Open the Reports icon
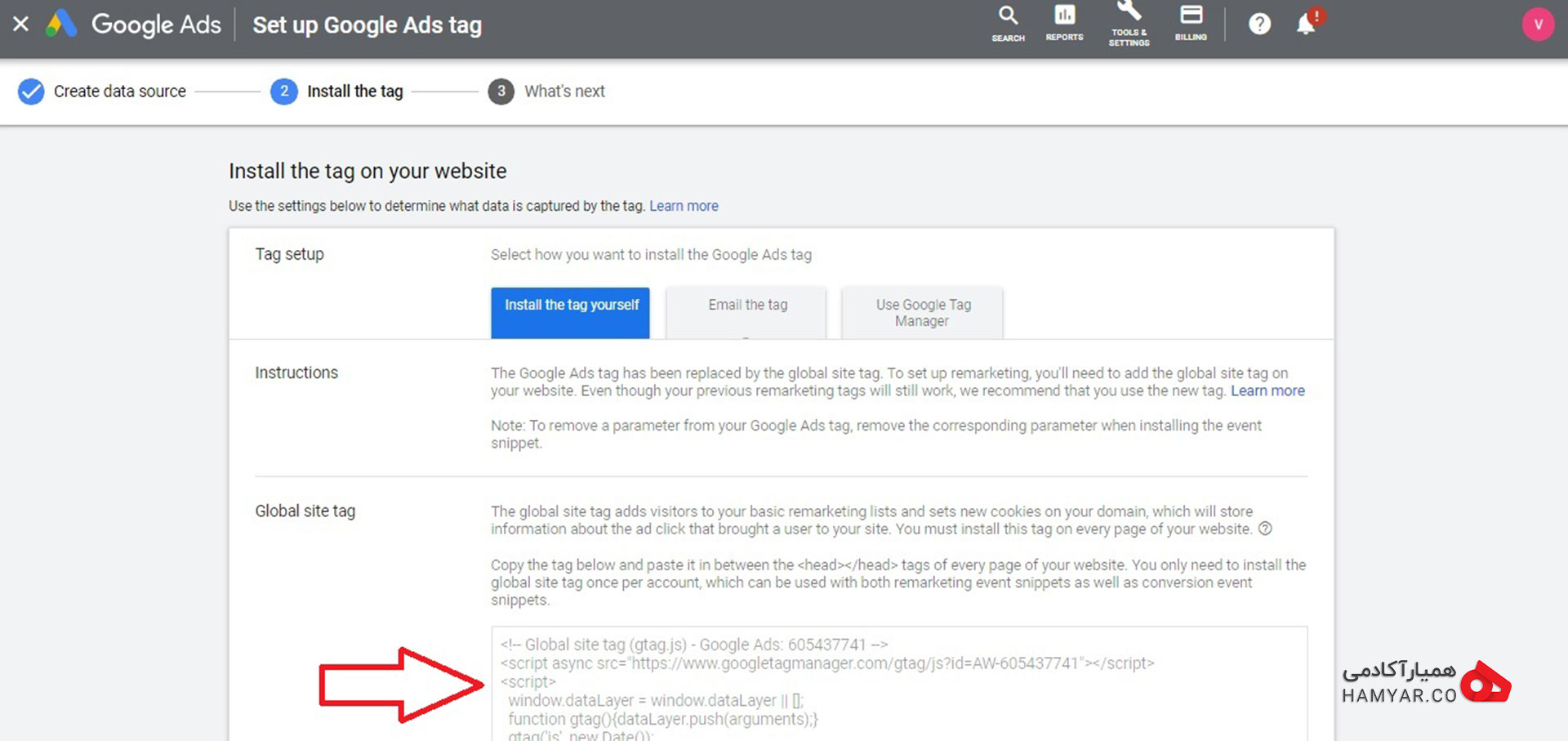Screen dimensions: 1568x741 point(1064,23)
